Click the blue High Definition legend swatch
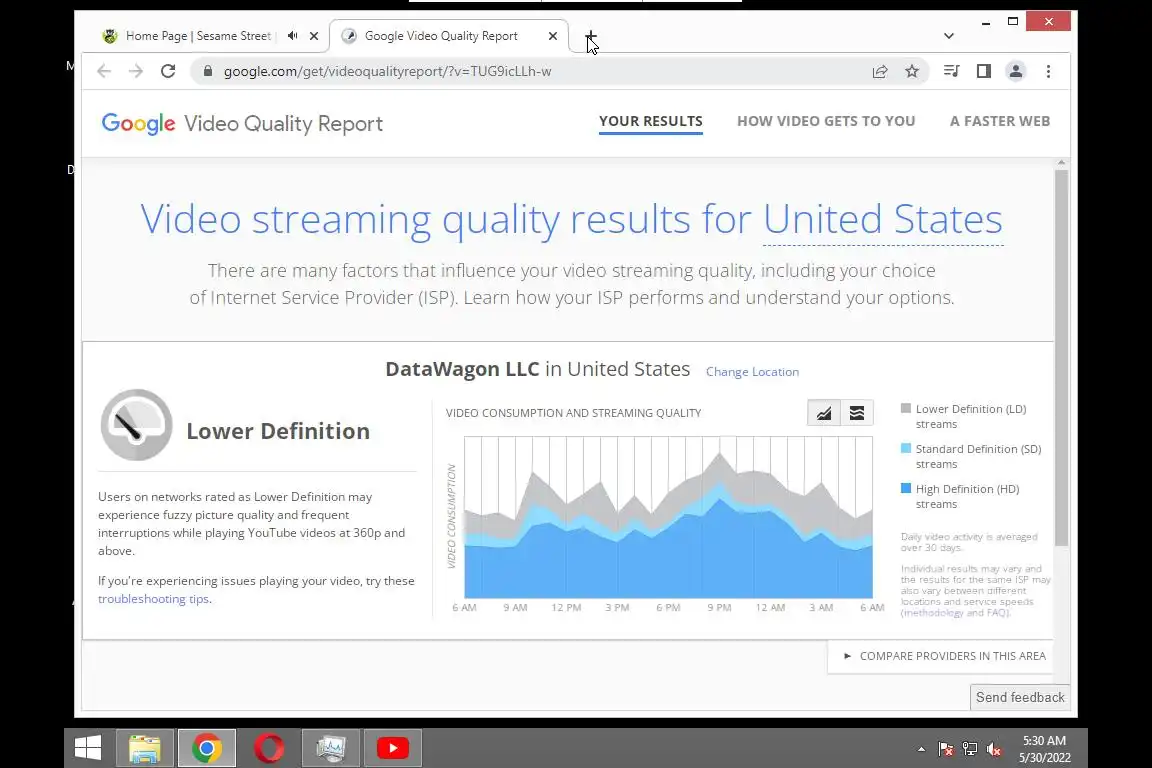The height and width of the screenshot is (768, 1152). tap(906, 488)
